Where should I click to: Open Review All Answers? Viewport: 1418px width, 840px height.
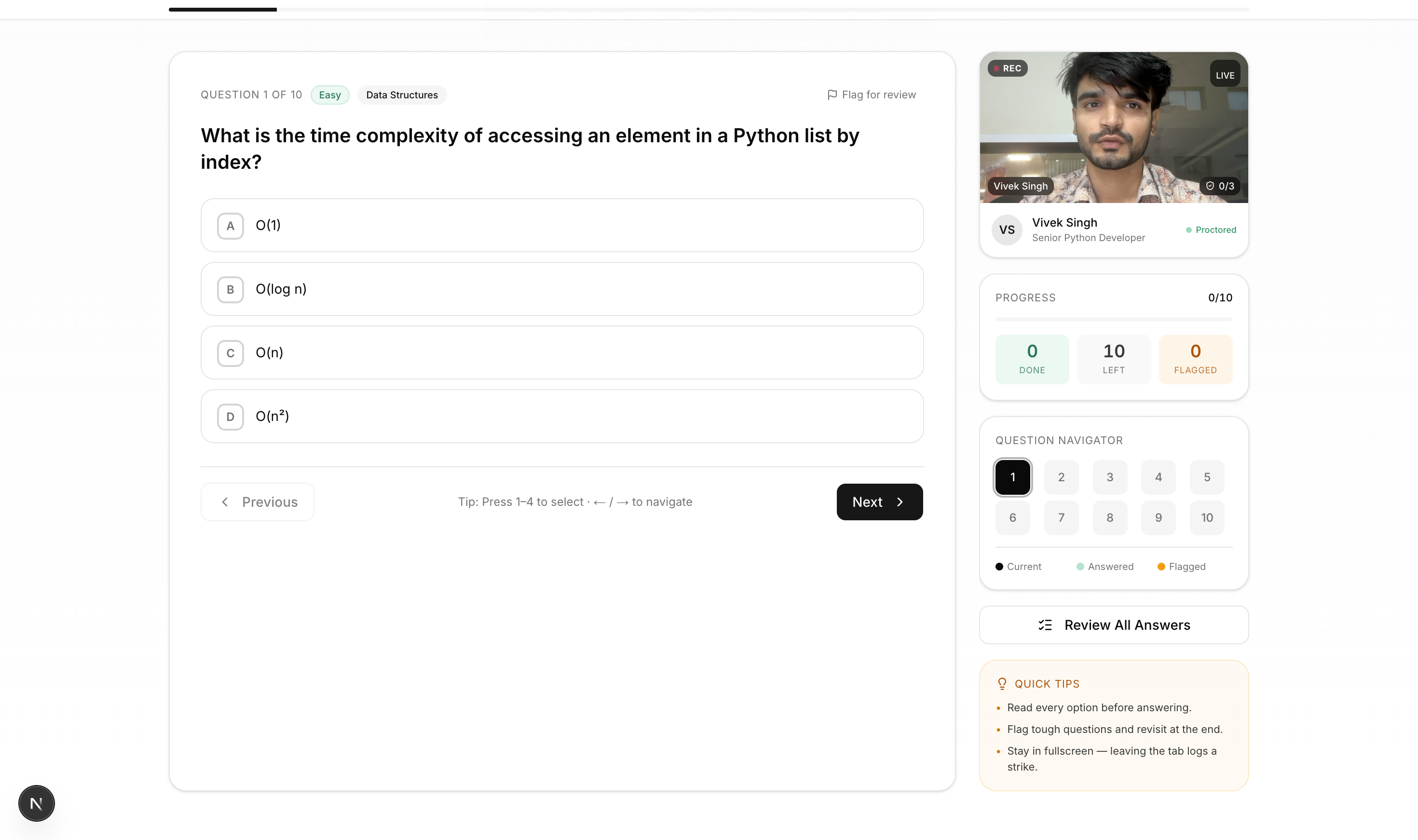click(x=1114, y=625)
